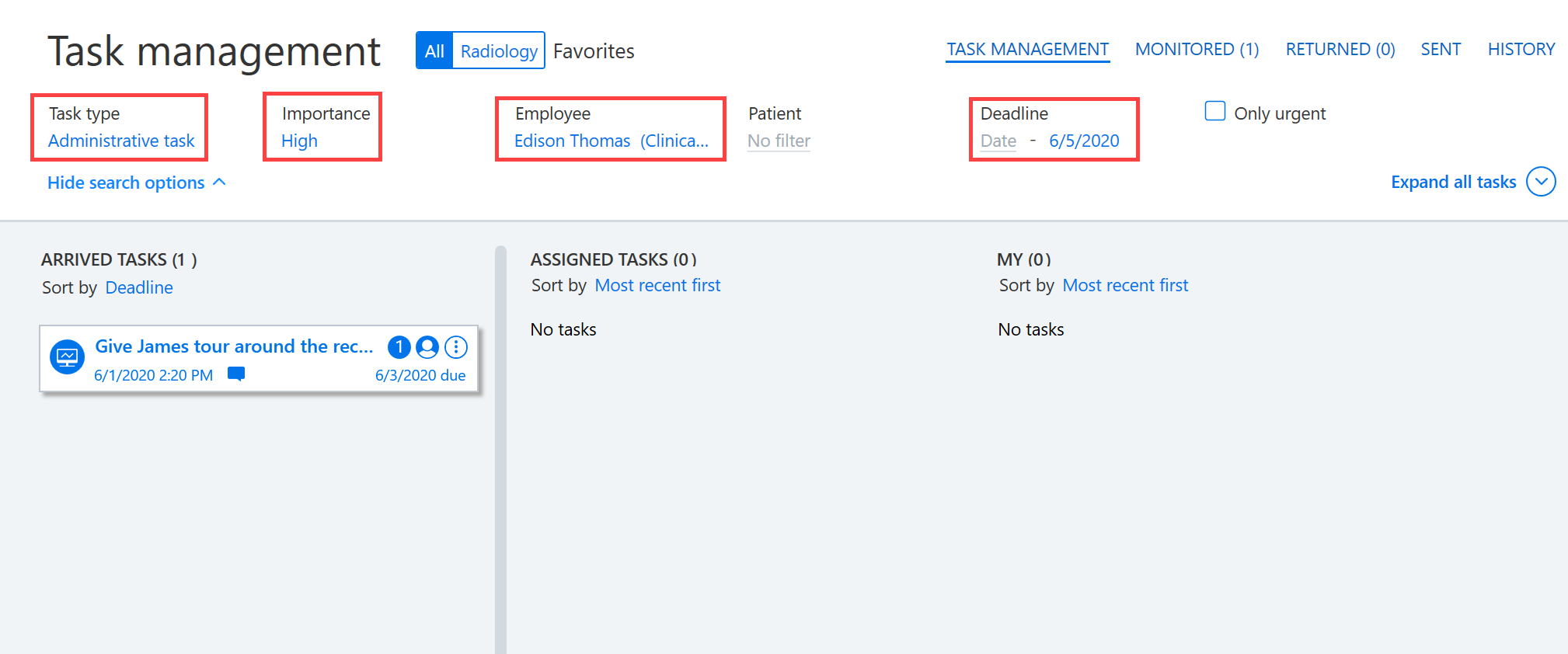
Task: Switch to the HISTORY tab
Action: (x=1521, y=49)
